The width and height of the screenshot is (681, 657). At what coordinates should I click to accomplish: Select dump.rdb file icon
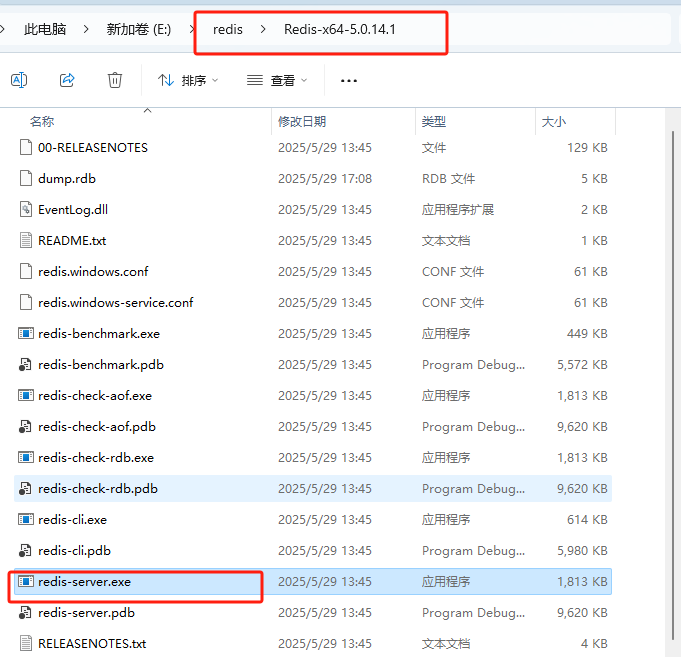(x=26, y=178)
